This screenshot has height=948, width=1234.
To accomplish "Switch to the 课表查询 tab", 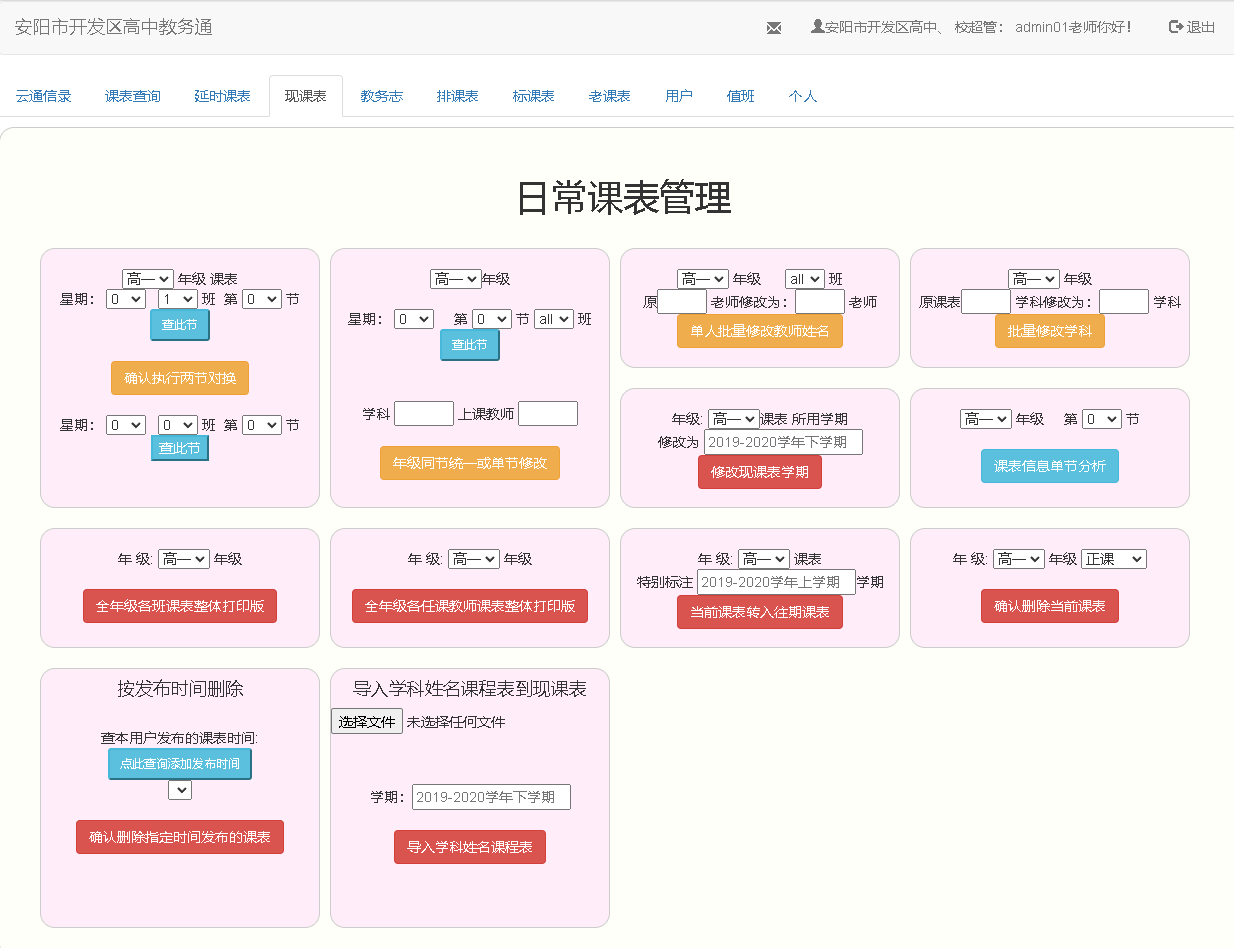I will click(133, 96).
